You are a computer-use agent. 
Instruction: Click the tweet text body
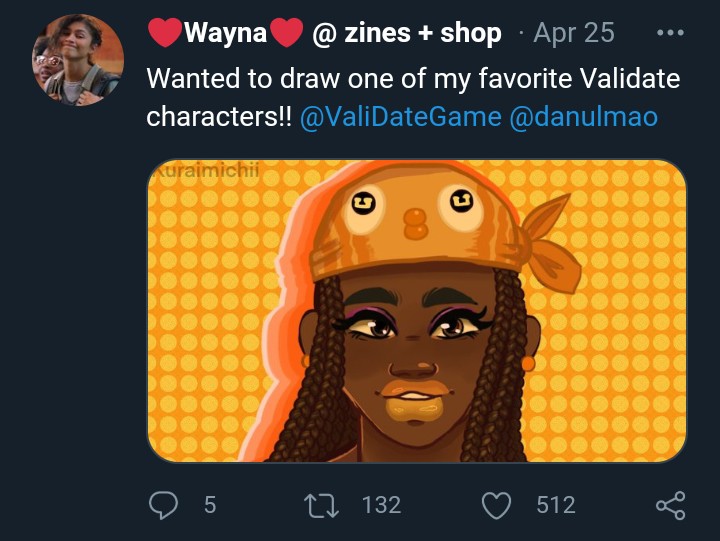coord(413,97)
